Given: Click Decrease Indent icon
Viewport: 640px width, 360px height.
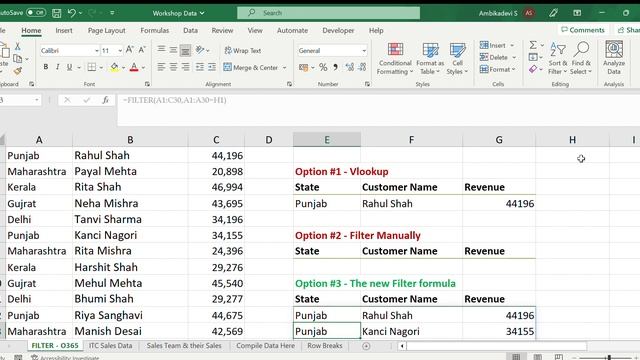Looking at the screenshot, I should [x=200, y=67].
